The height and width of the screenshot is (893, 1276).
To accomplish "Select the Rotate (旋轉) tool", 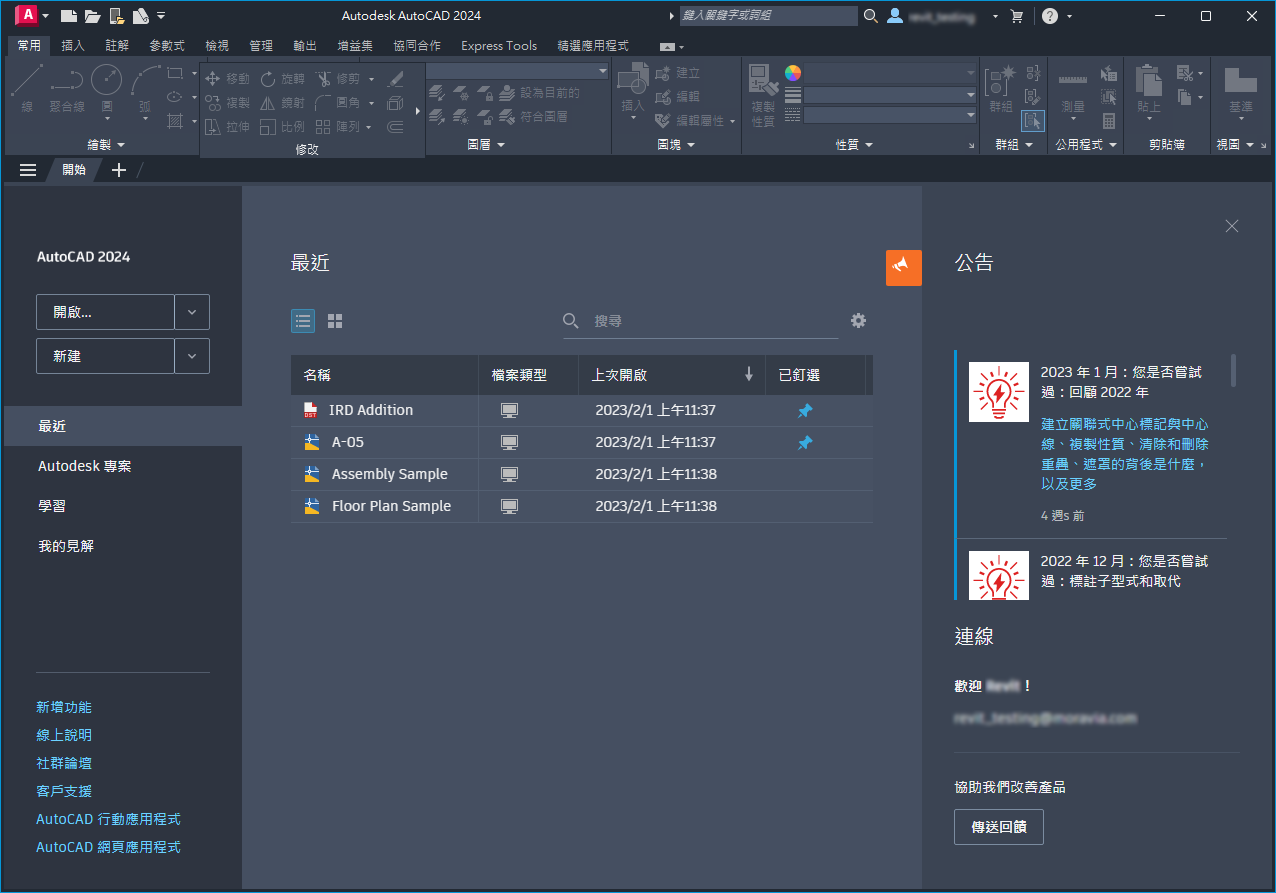I will 282,79.
